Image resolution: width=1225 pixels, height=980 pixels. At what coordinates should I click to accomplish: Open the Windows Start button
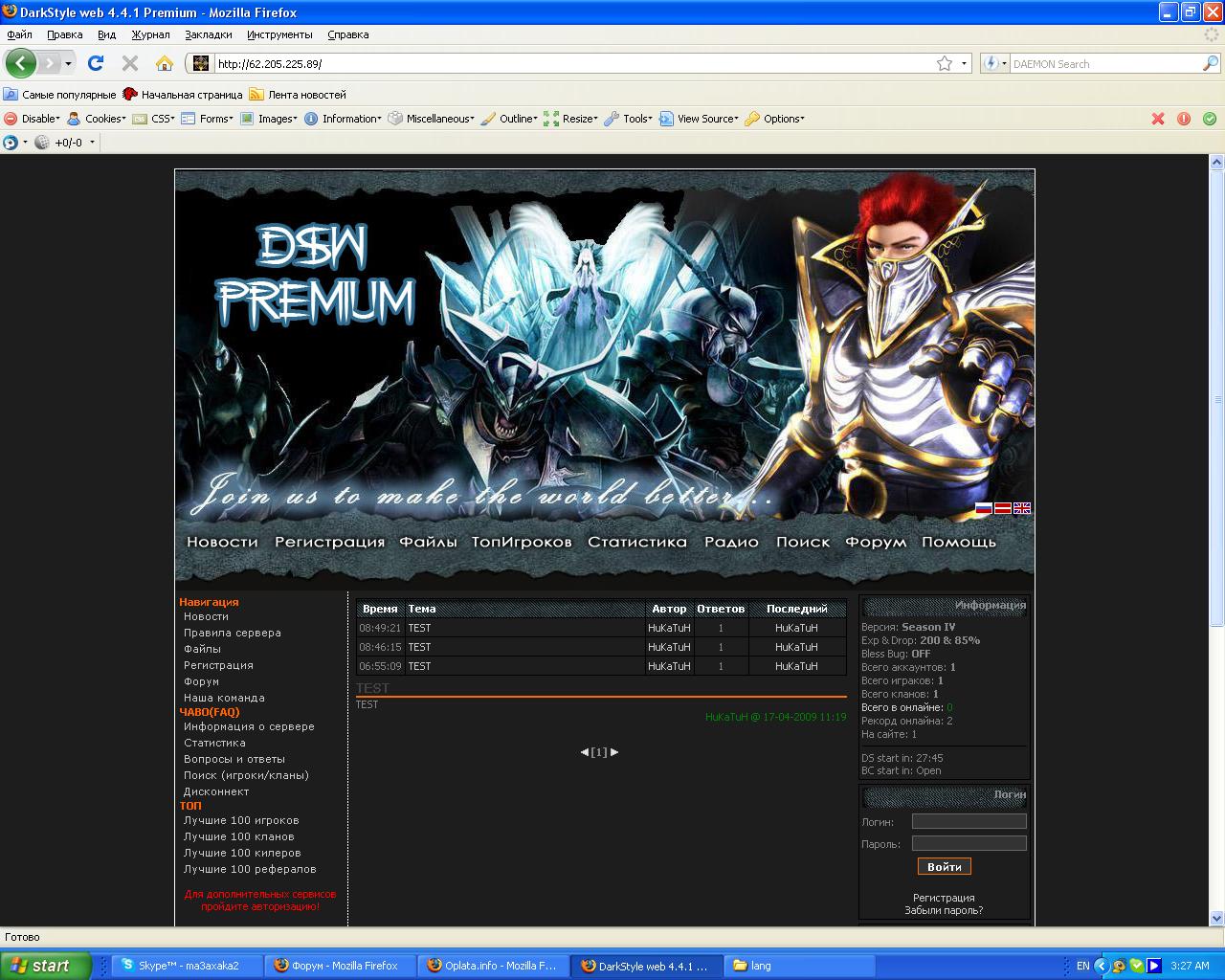45,966
